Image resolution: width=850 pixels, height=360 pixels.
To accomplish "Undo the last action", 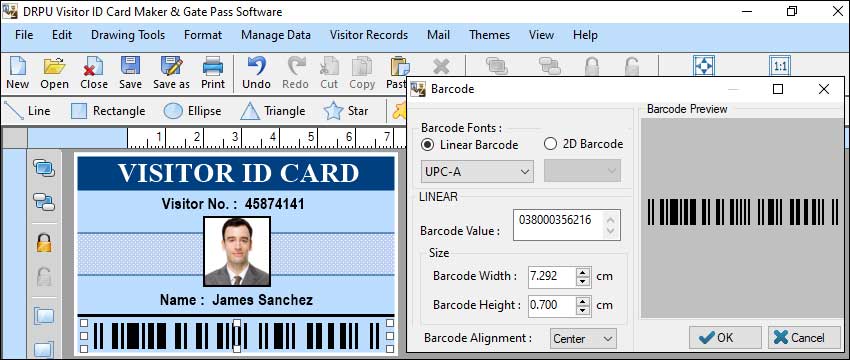I will click(256, 73).
